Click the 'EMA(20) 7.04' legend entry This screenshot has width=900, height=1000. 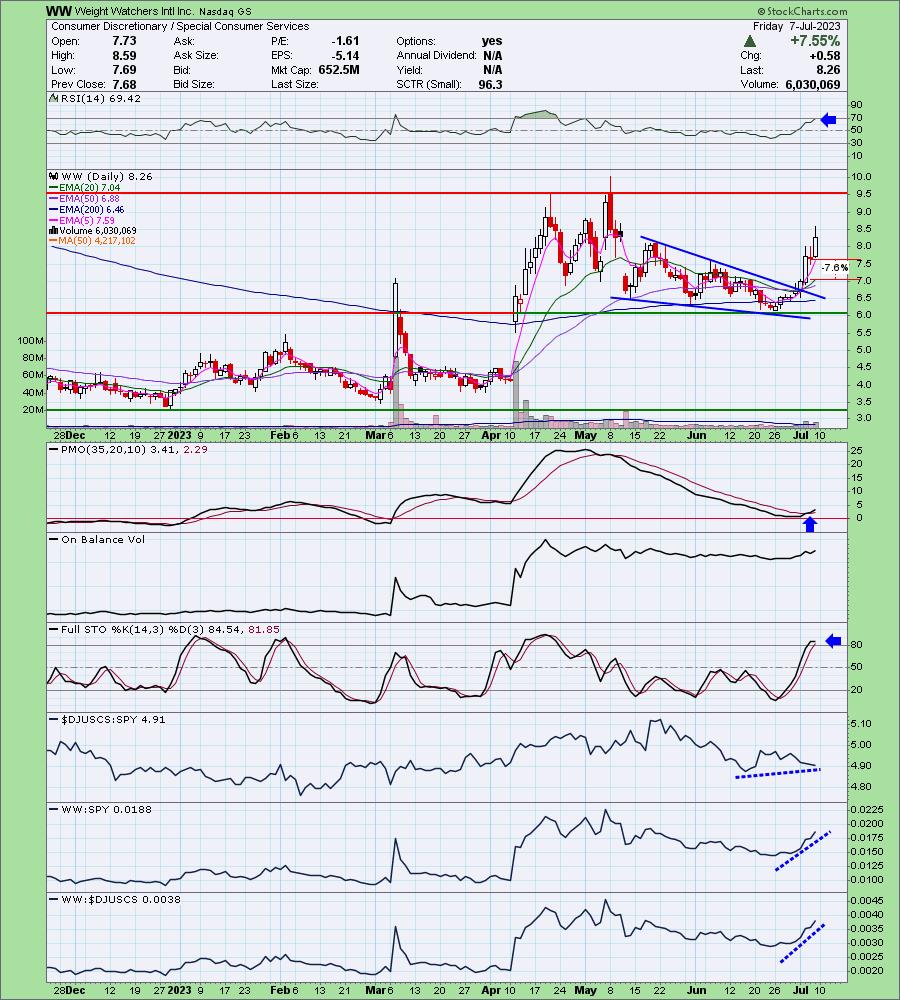click(x=89, y=188)
